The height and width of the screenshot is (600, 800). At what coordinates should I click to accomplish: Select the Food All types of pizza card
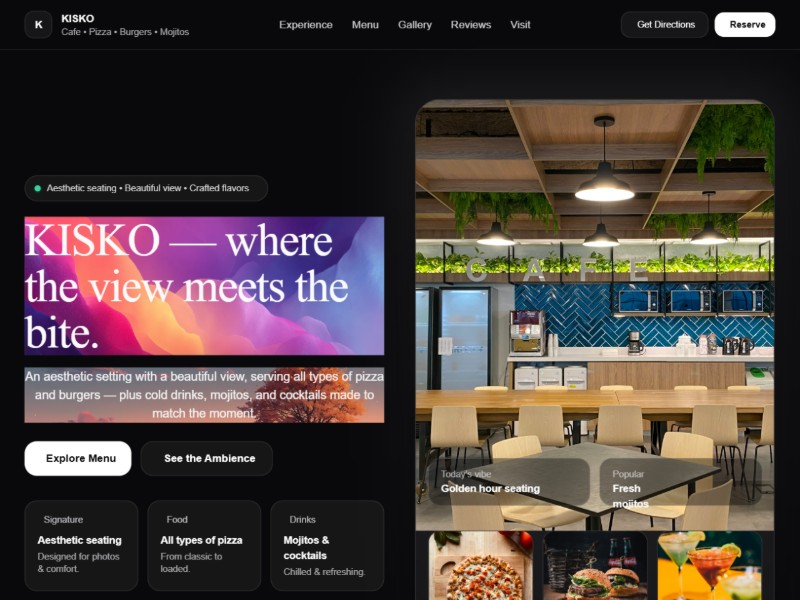[x=204, y=545]
